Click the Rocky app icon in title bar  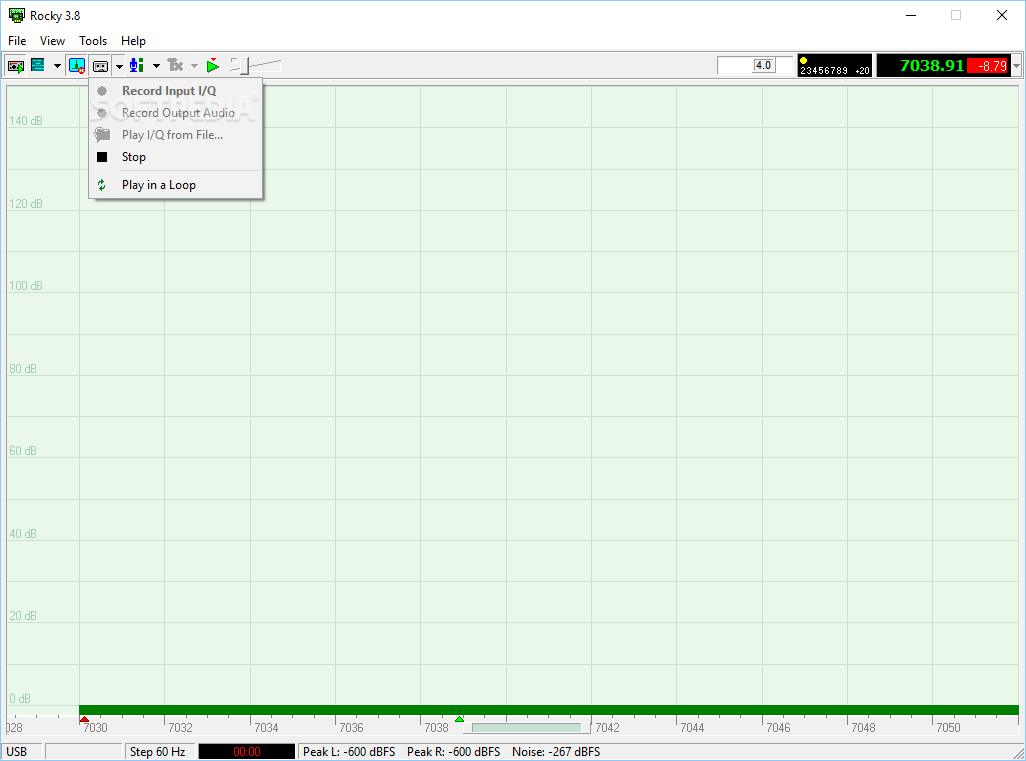tap(16, 15)
